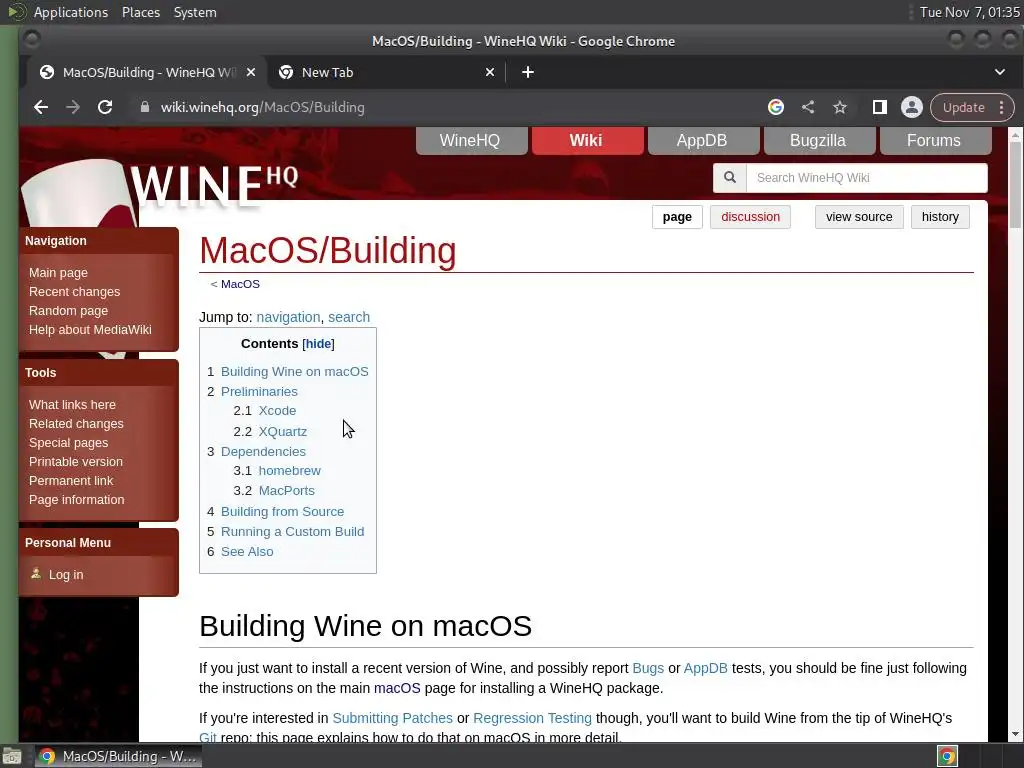Go to MacPorts contents entry

(287, 491)
